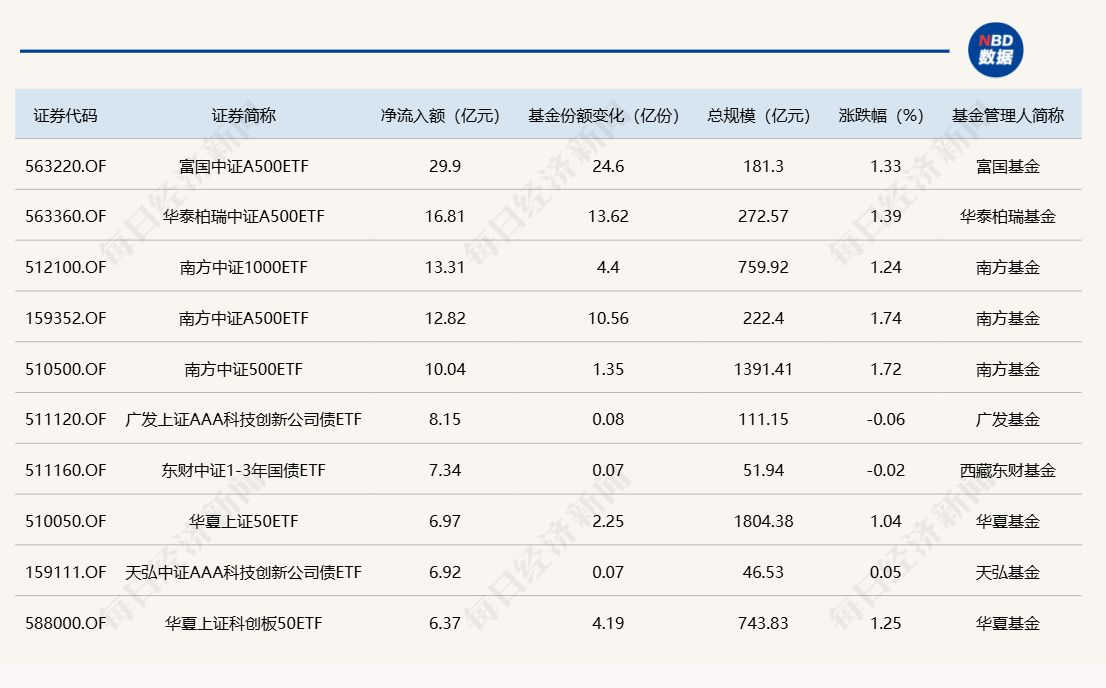Select security code 510050.OF
Image resolution: width=1106 pixels, height=688 pixels.
pyautogui.click(x=66, y=521)
